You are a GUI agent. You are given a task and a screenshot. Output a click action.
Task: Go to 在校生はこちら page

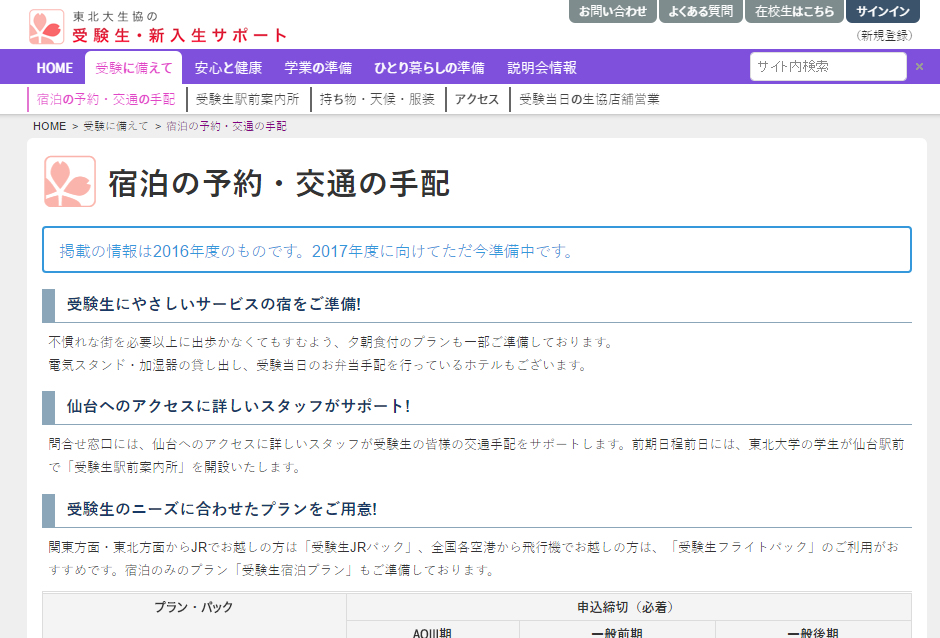pos(794,11)
